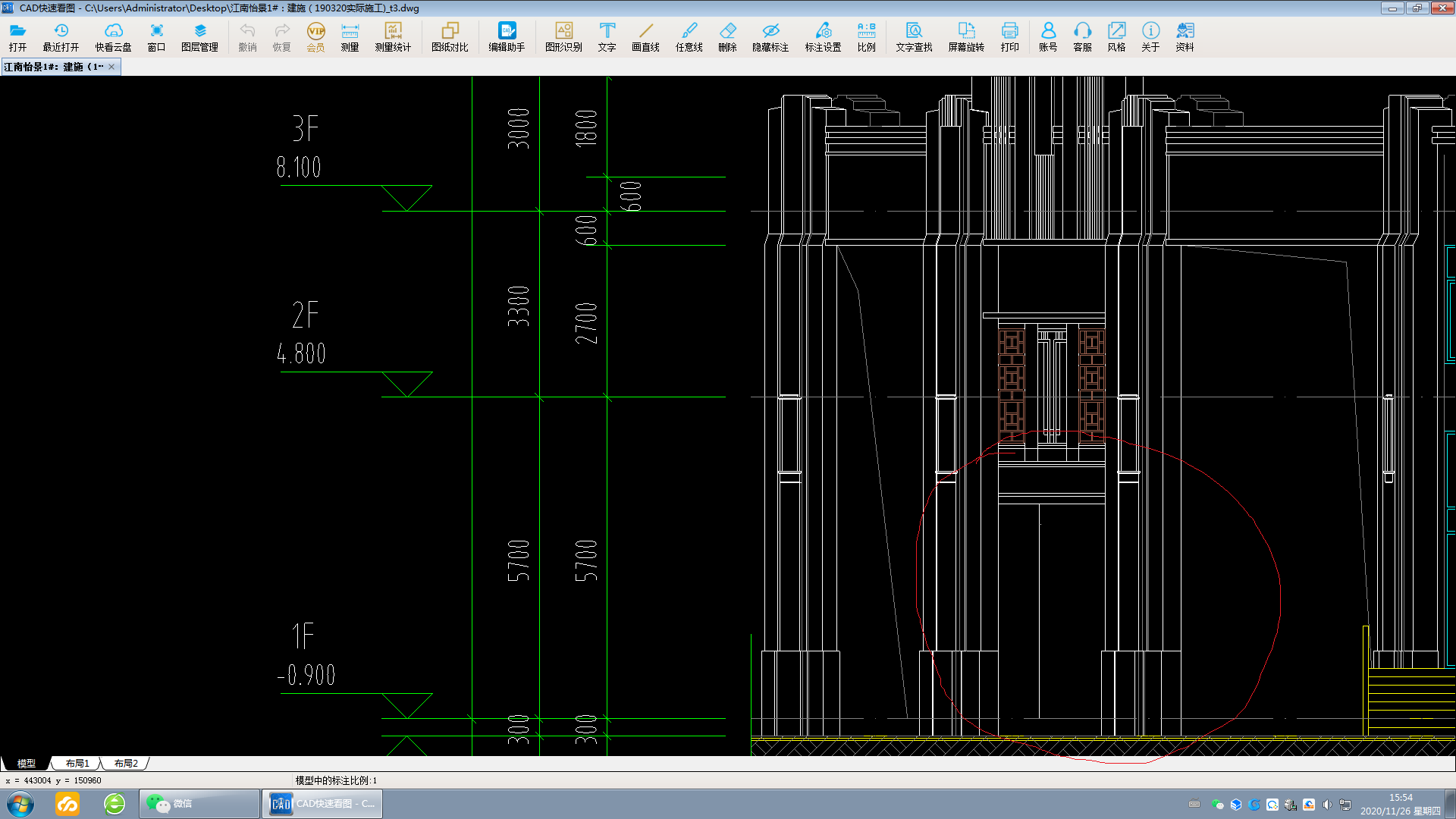
Task: Start 图形识别 shape recognition
Action: (563, 37)
